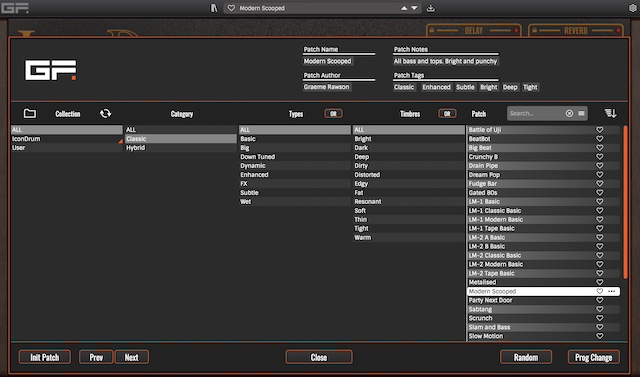Filter by Distorted timbre
This screenshot has height=377, width=640.
pos(409,175)
